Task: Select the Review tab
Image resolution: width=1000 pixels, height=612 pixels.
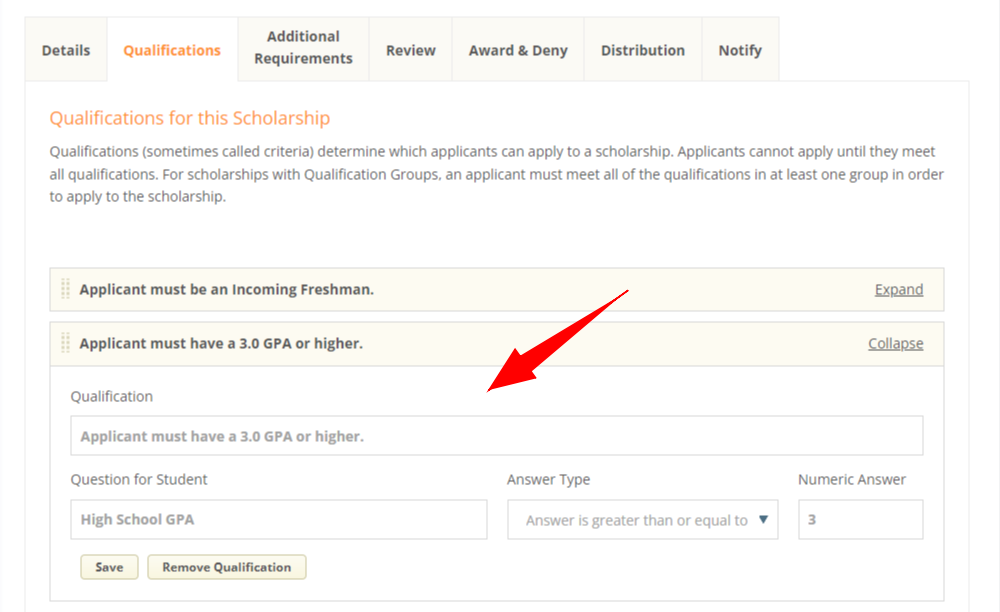Action: pos(410,48)
